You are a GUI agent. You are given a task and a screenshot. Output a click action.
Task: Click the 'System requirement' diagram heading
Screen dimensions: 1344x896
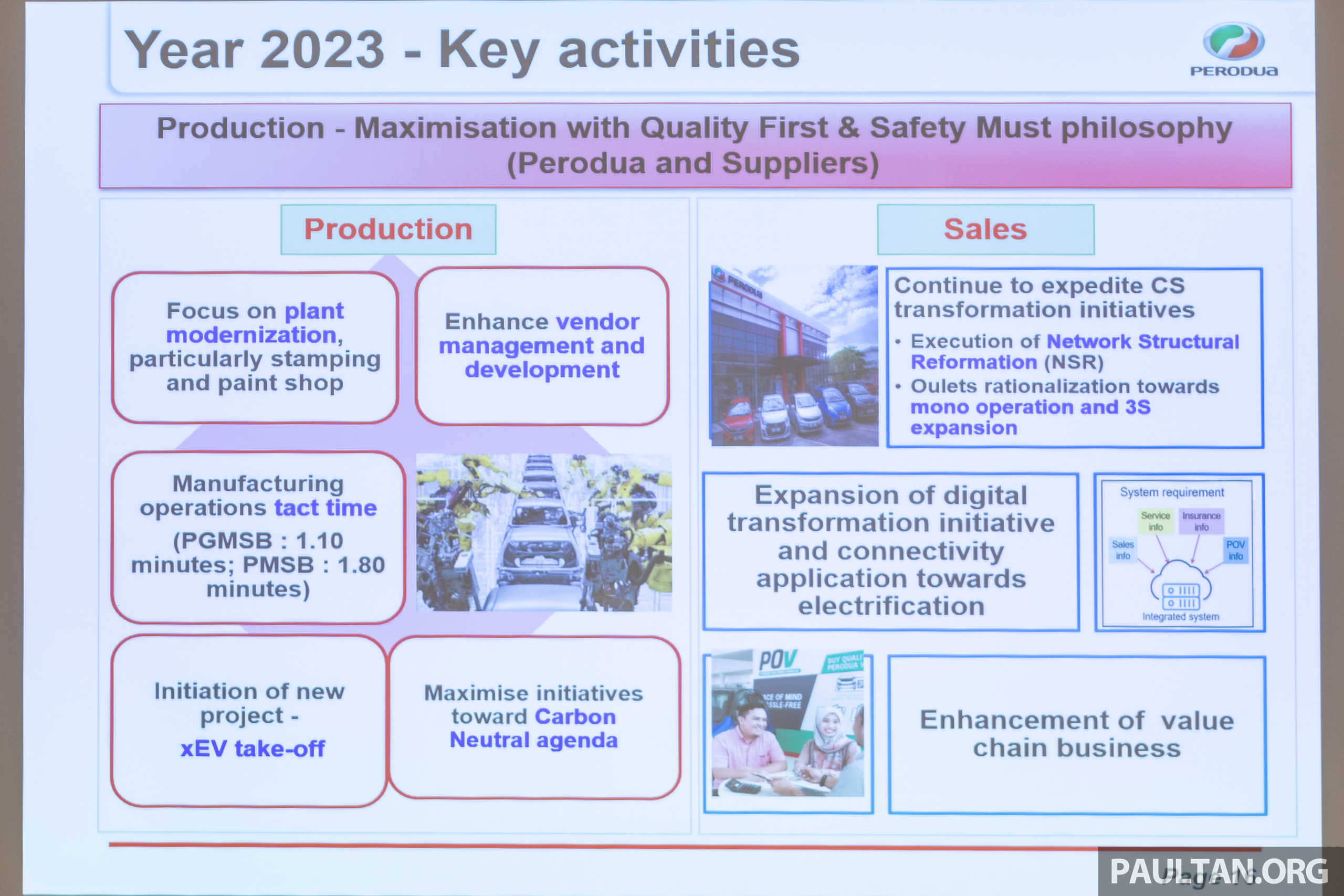tap(1172, 492)
